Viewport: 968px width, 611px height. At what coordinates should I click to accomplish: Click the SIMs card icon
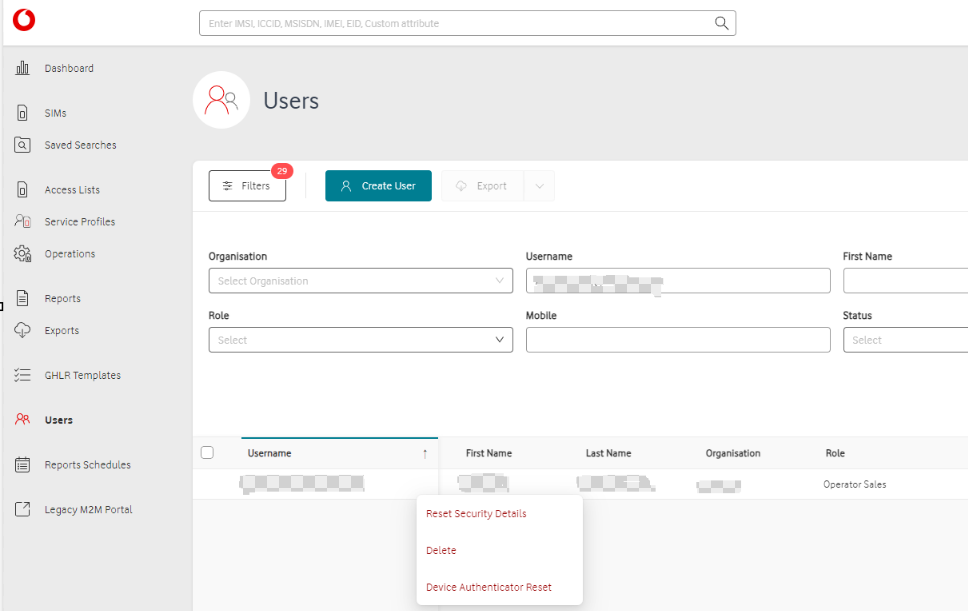point(22,113)
